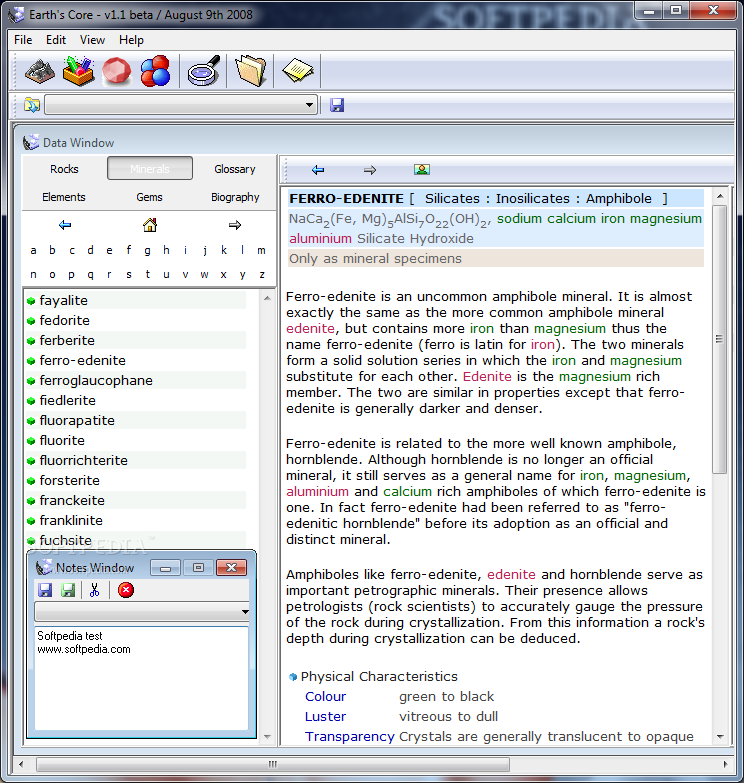Open the folder toolbar icon
Viewport: 744px width, 783px height.
pos(251,71)
